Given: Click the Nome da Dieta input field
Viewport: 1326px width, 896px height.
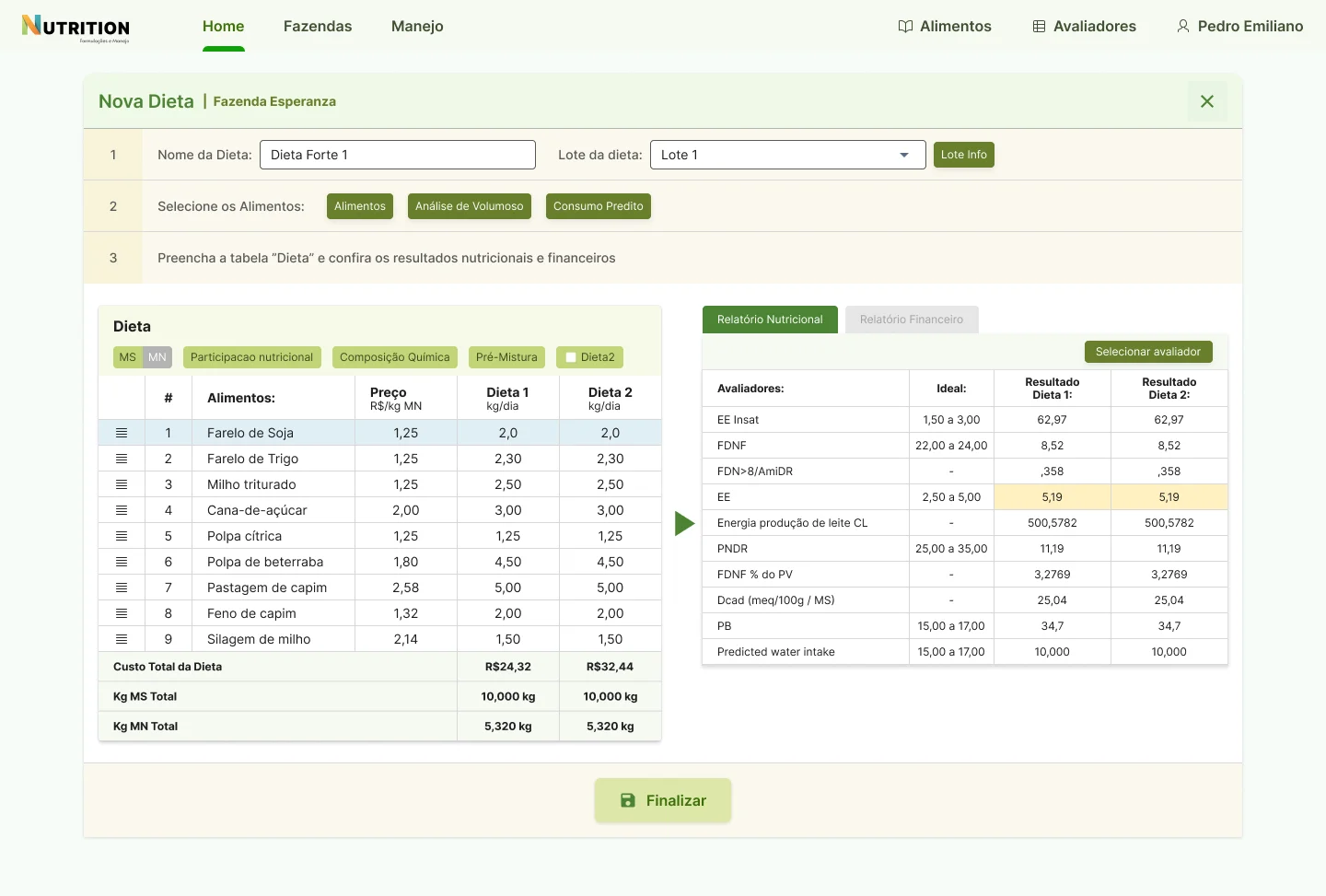Looking at the screenshot, I should click(398, 155).
